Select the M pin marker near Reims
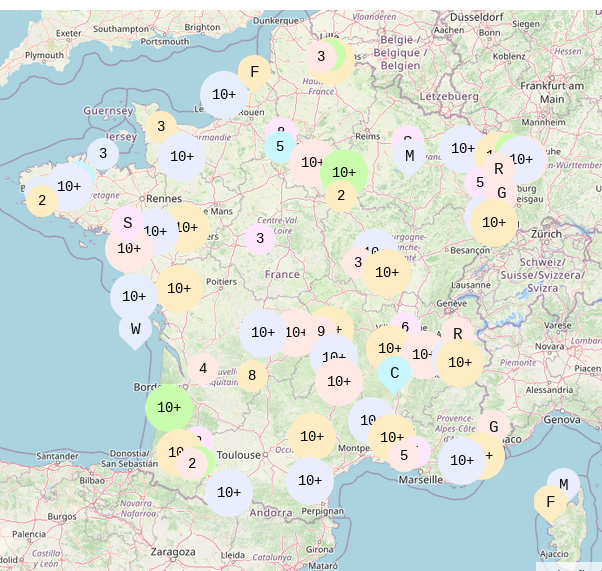 409,156
